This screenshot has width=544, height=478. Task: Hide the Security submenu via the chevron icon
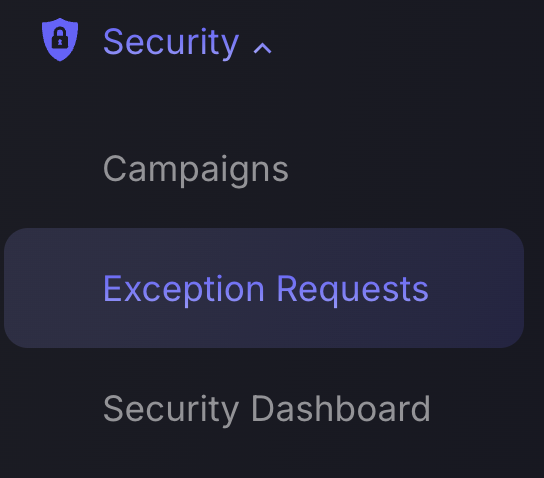tap(262, 49)
